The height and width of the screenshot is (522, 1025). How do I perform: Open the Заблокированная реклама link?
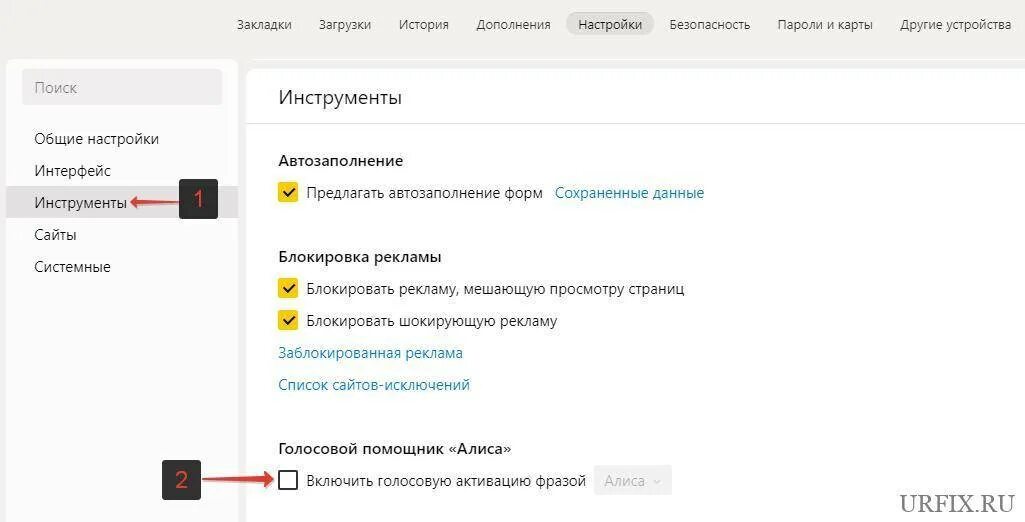(x=371, y=353)
